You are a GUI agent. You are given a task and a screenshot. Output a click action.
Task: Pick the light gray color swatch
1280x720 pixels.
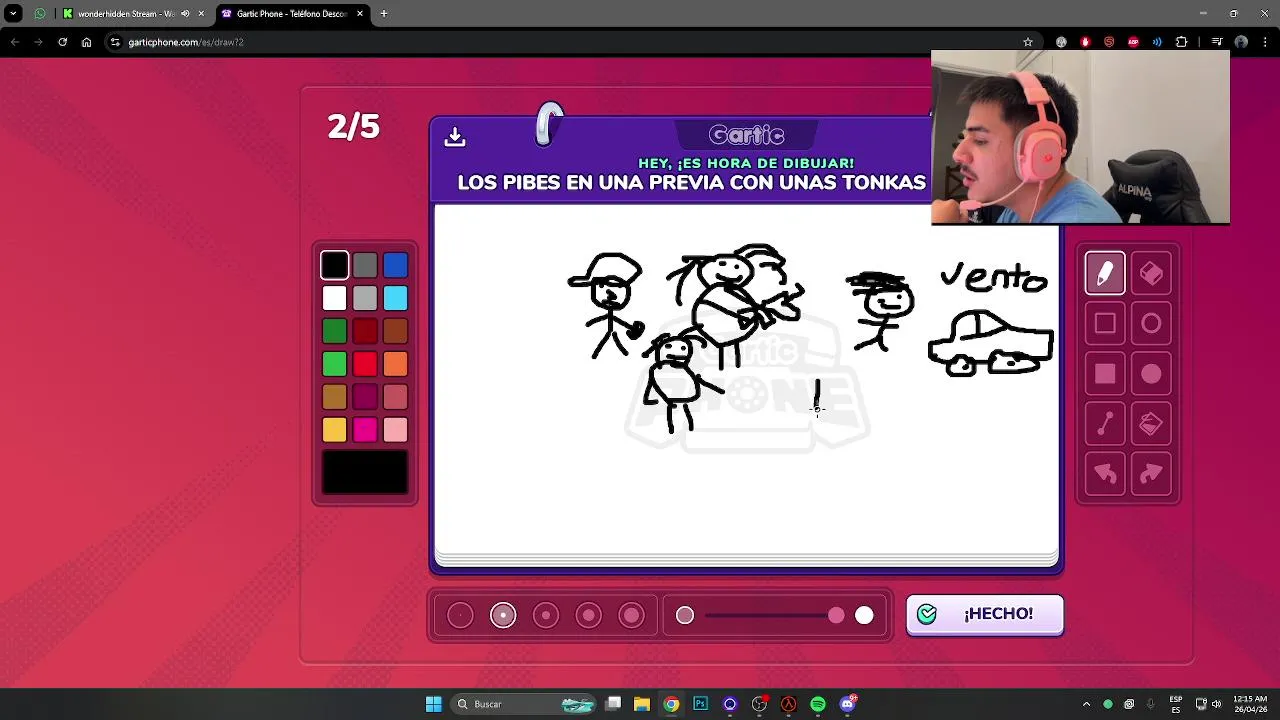[x=365, y=298]
